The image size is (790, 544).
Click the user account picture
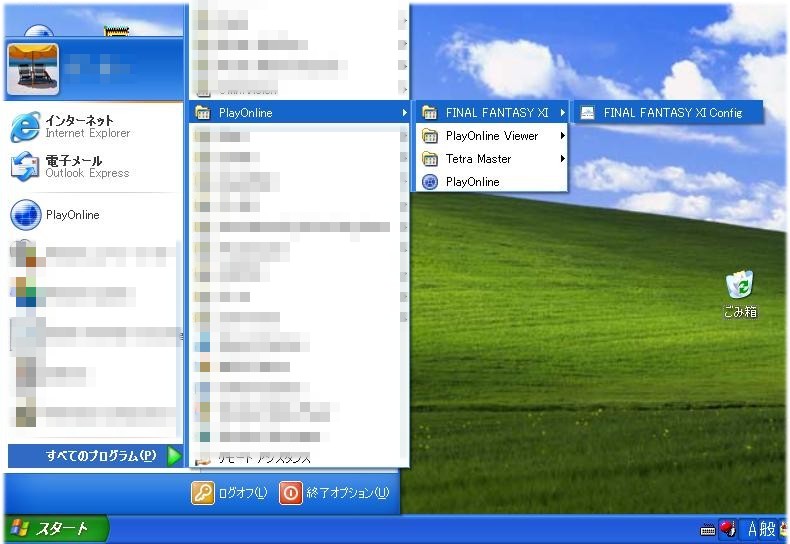click(x=33, y=69)
